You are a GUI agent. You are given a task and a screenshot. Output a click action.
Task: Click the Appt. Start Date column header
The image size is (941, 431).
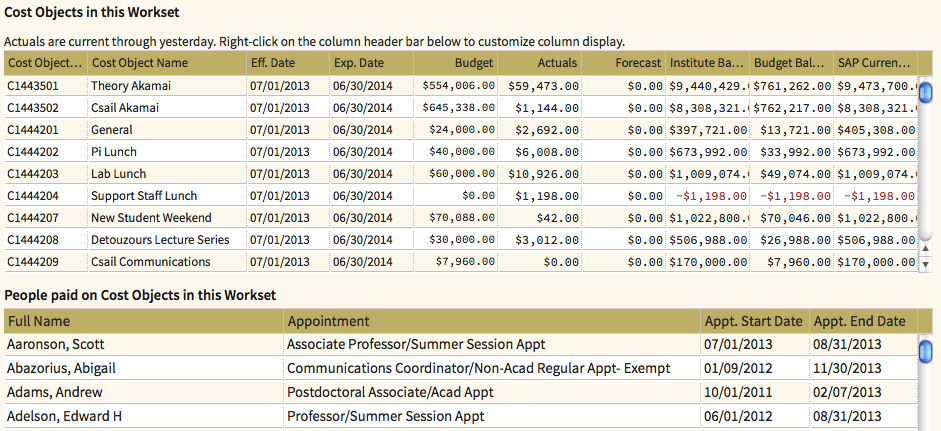click(x=755, y=321)
